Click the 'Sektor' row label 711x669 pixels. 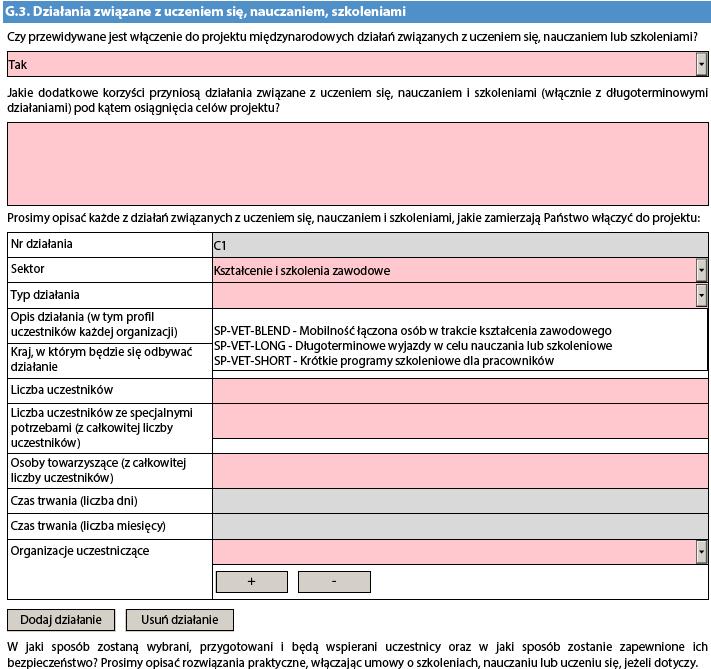(x=28, y=269)
